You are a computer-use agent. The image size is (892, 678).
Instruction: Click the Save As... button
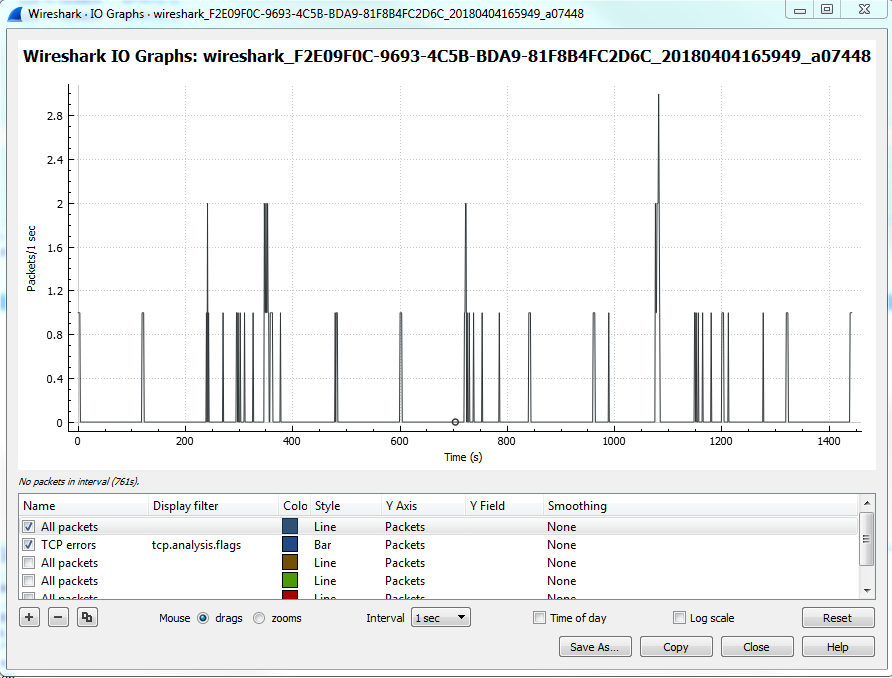pyautogui.click(x=595, y=647)
